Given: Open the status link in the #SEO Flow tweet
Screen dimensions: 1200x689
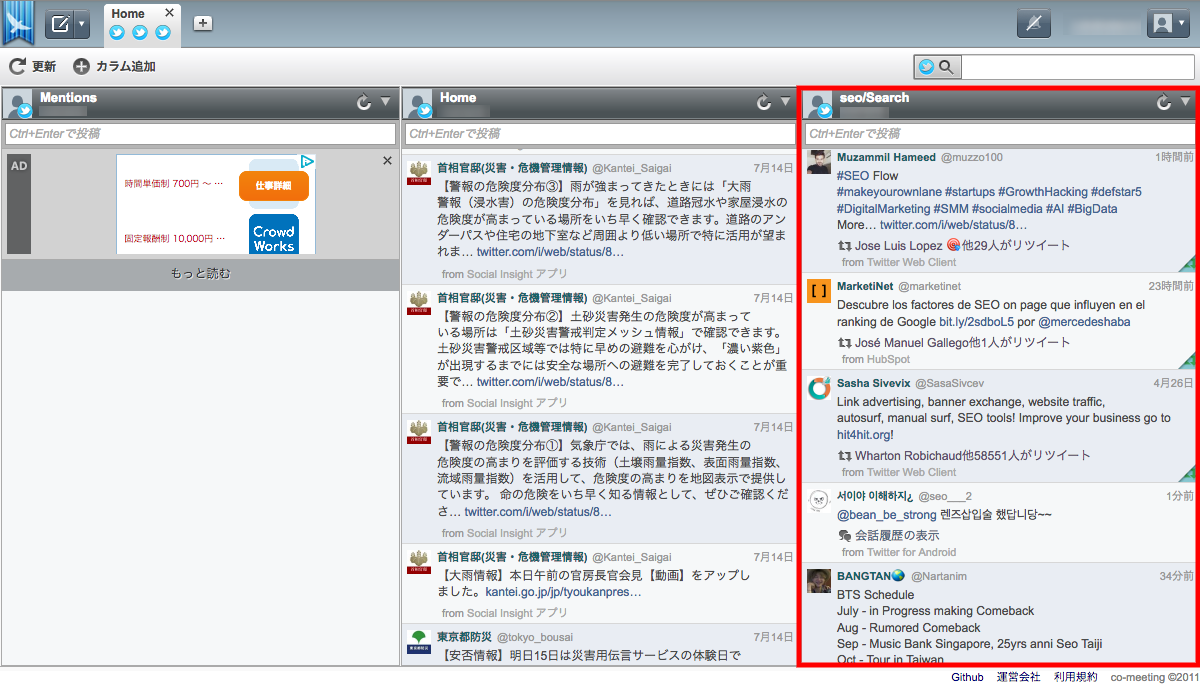Looking at the screenshot, I should pos(954,226).
